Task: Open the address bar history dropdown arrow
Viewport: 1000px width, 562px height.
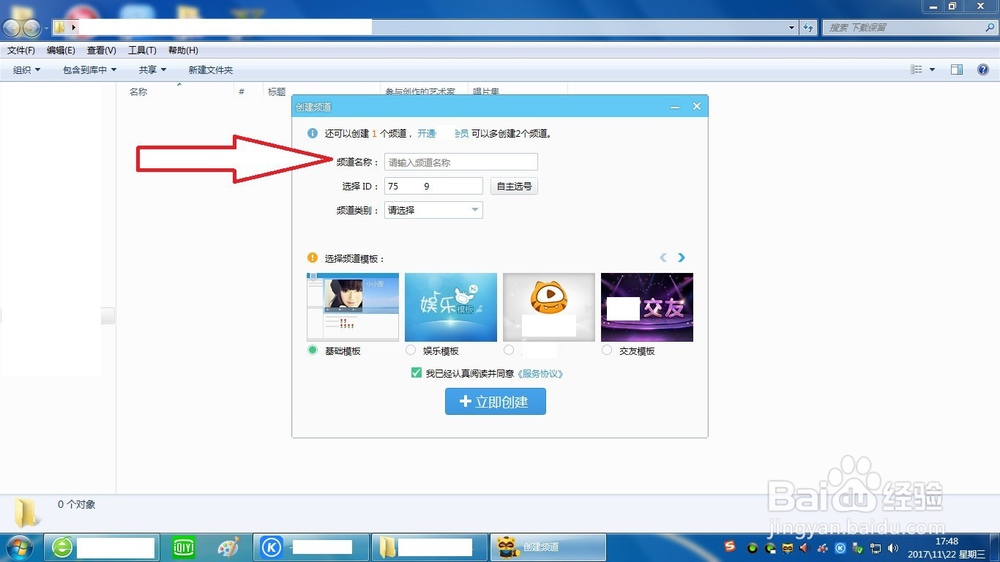Action: (x=791, y=27)
